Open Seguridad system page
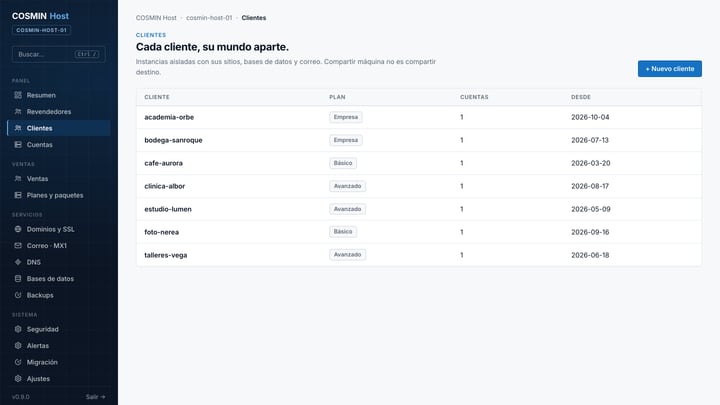The image size is (720, 405). click(59, 329)
